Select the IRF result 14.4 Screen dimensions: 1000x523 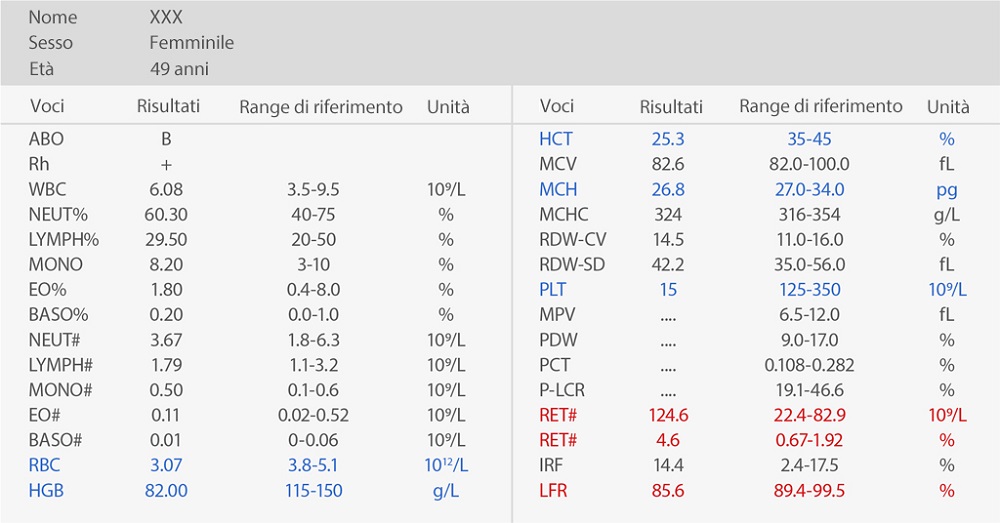pos(668,465)
